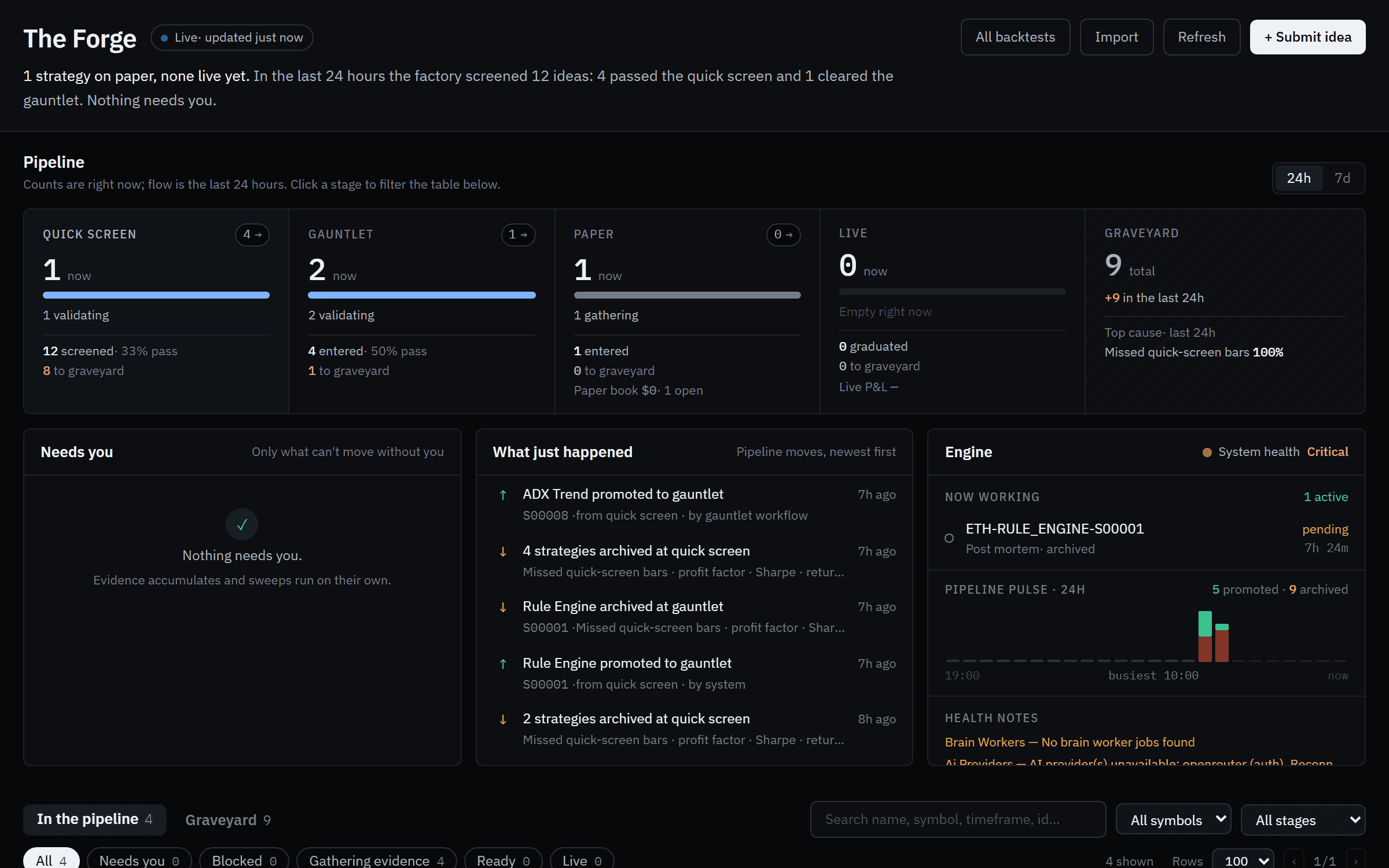Click 8 to graveyard in Quick Screen
The width and height of the screenshot is (1389, 868).
tap(83, 371)
